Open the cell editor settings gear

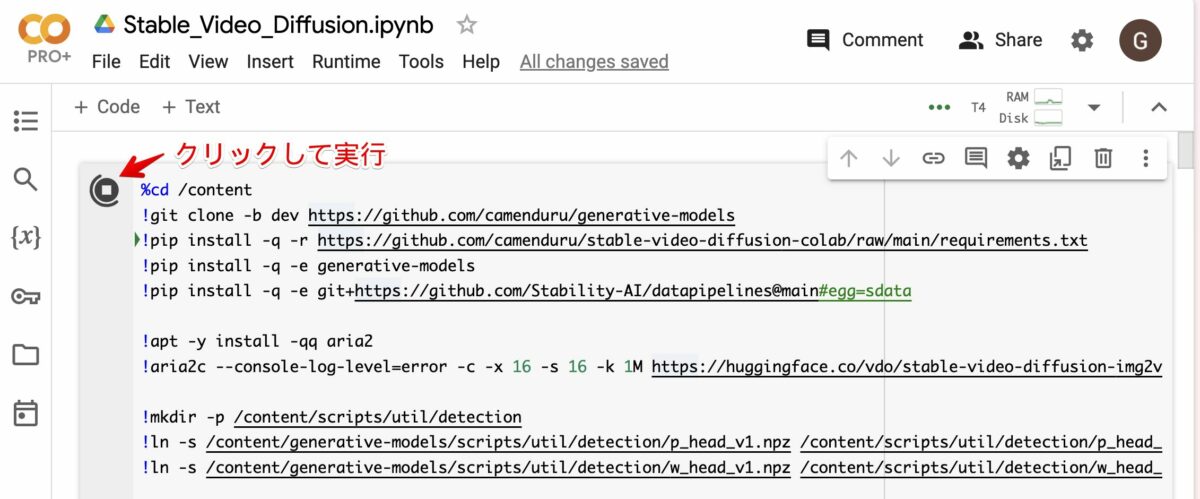[1018, 158]
